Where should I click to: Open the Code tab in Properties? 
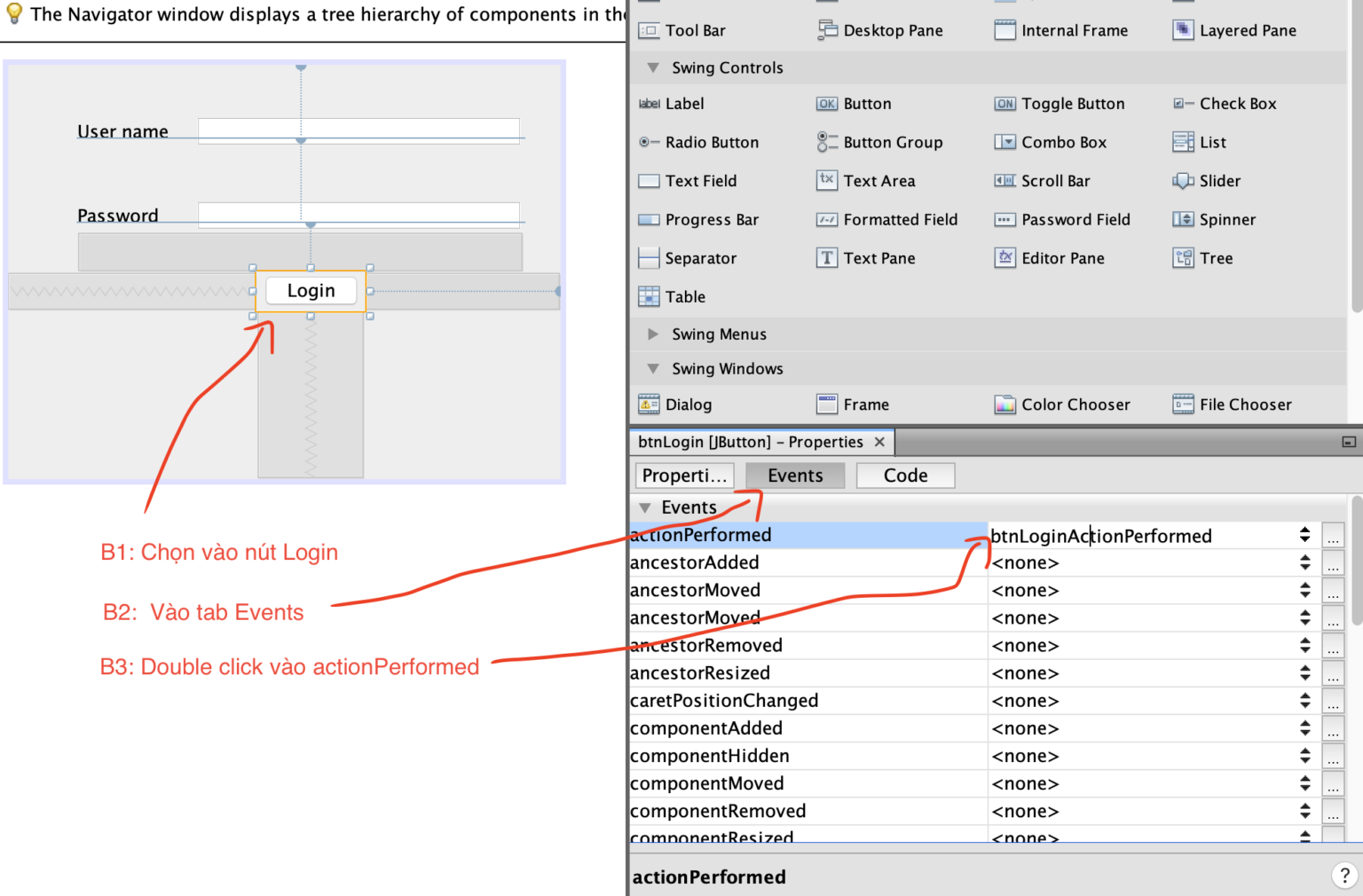(x=904, y=476)
